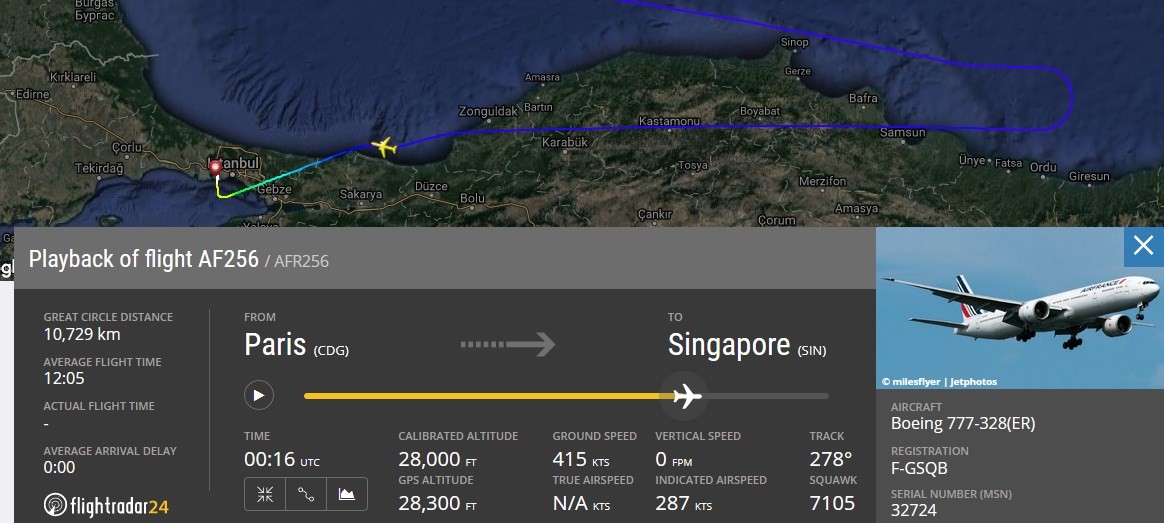Click the yellow airplane icon on the map
The width and height of the screenshot is (1164, 523).
click(384, 147)
